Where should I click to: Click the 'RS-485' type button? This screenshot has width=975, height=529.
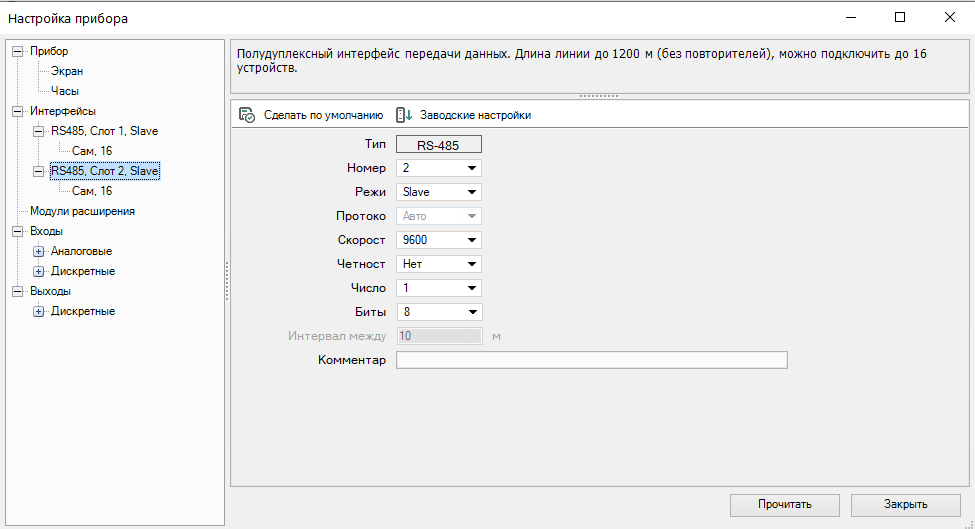[439, 145]
